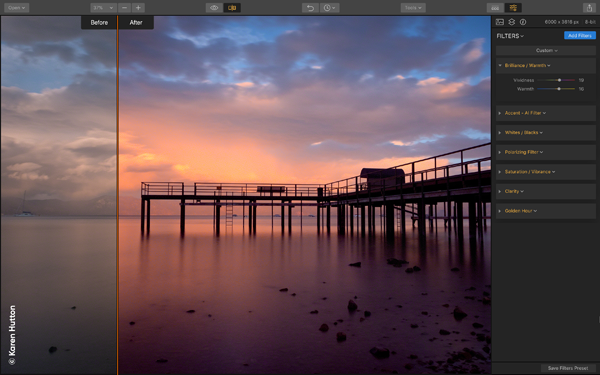Viewport: 600px width, 375px height.
Task: Click the Add Filters button
Action: pos(580,36)
